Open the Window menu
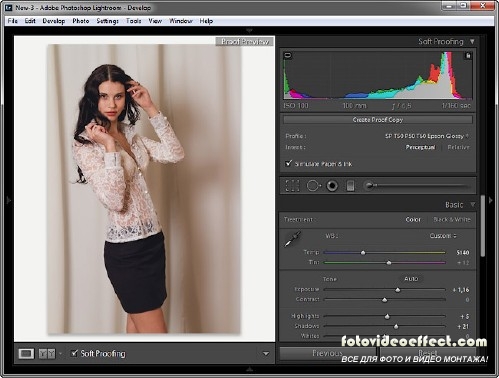Screen dimensions: 499x378 point(181,21)
